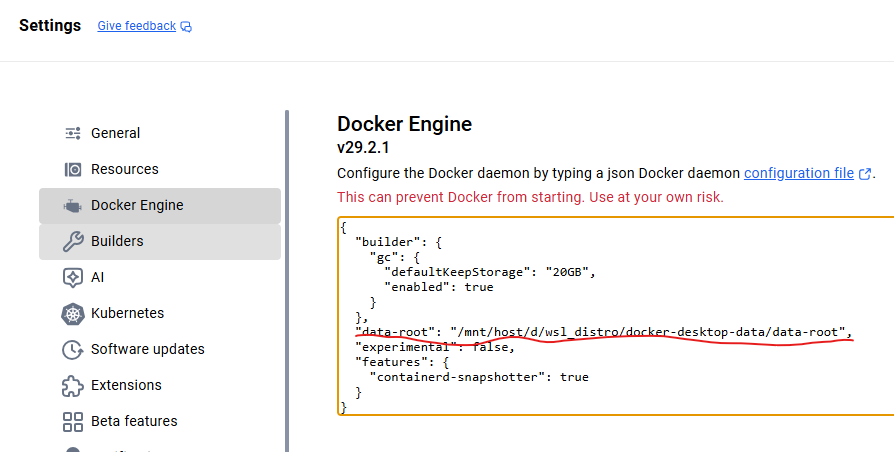Click the Extensions puzzle piece icon

[72, 385]
